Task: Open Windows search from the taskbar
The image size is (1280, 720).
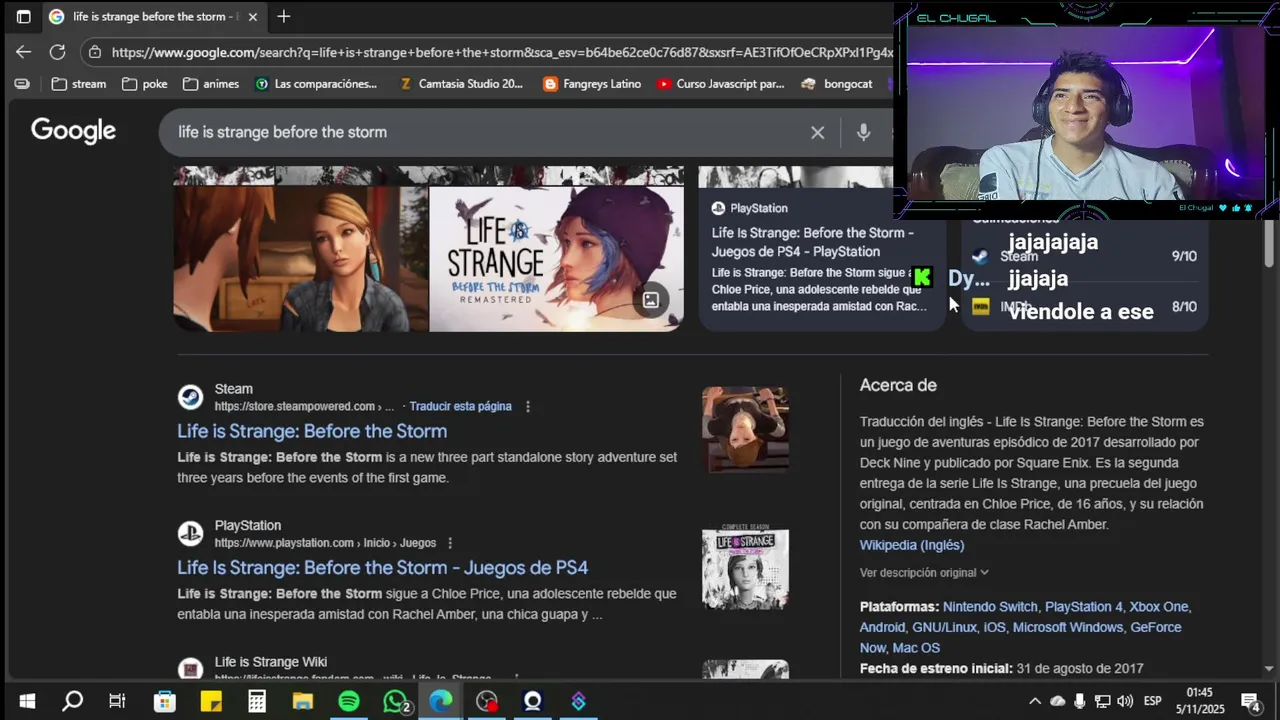Action: coord(72,701)
